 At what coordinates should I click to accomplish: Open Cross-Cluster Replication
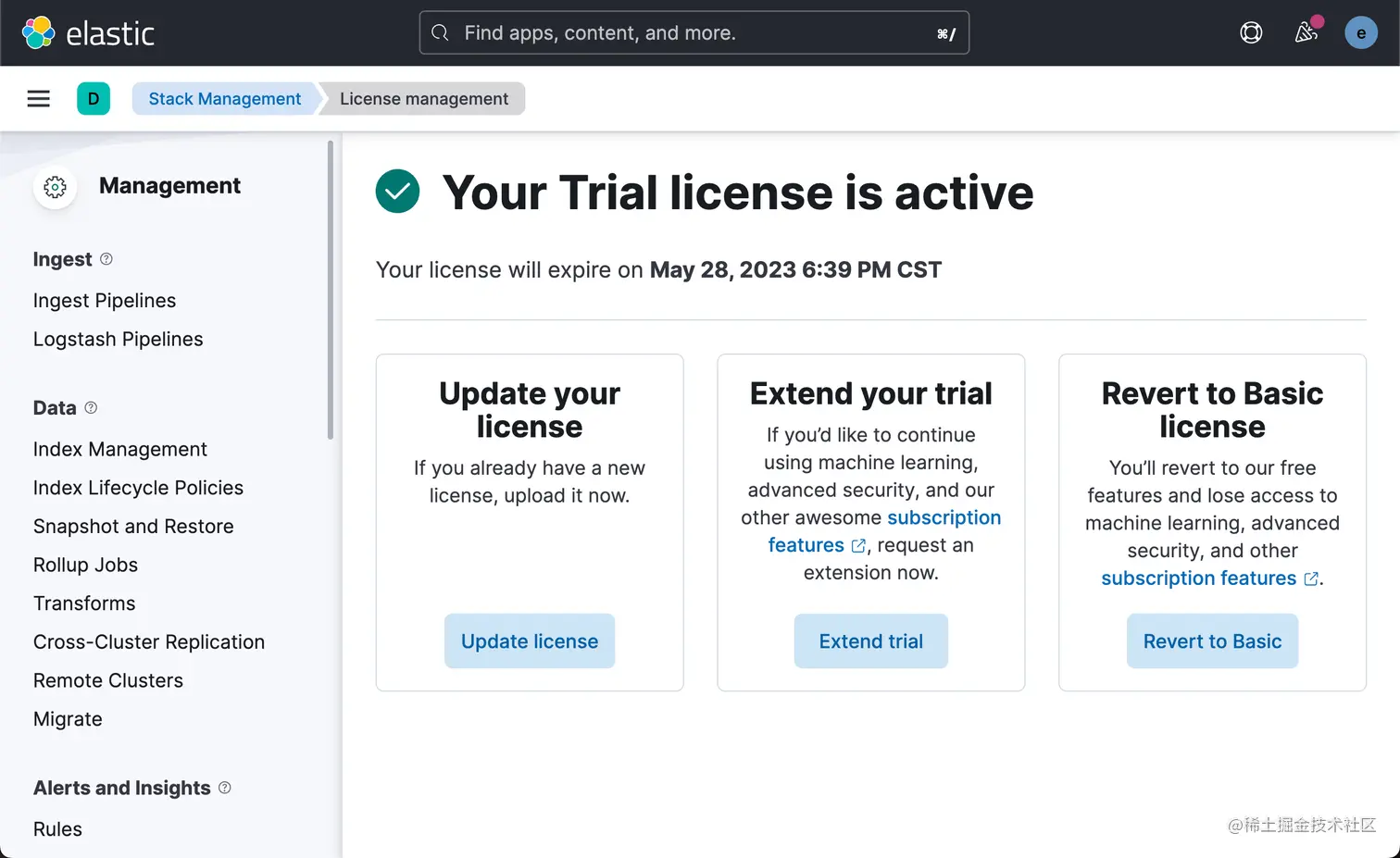coord(149,642)
